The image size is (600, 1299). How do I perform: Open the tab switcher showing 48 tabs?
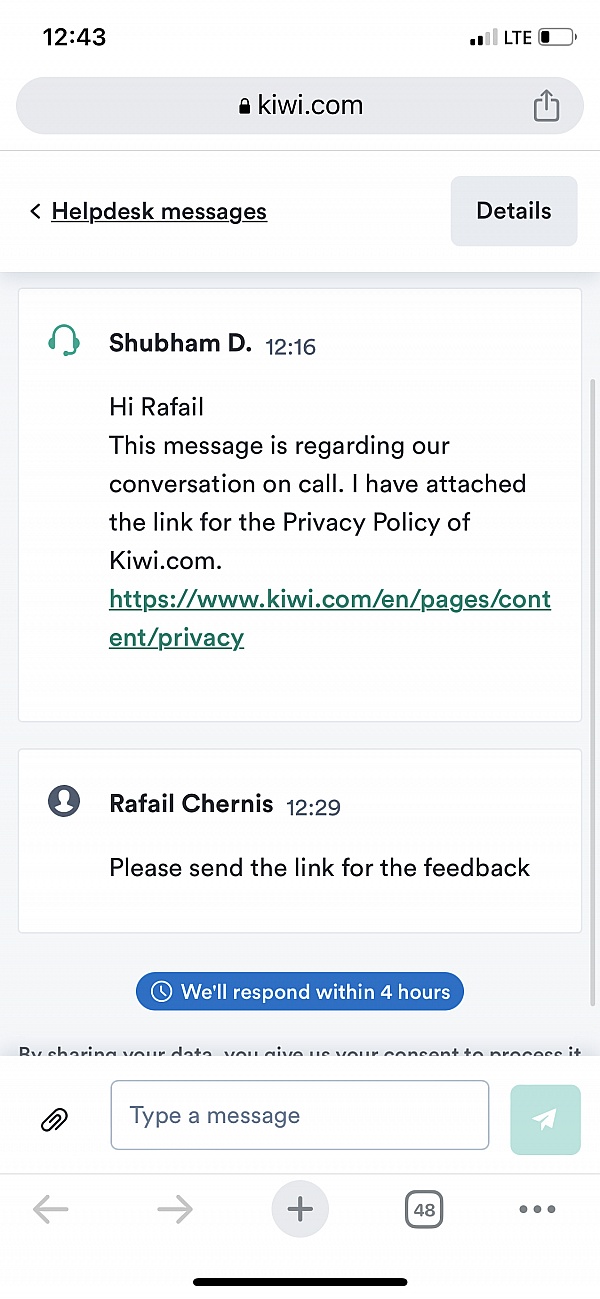[424, 1210]
